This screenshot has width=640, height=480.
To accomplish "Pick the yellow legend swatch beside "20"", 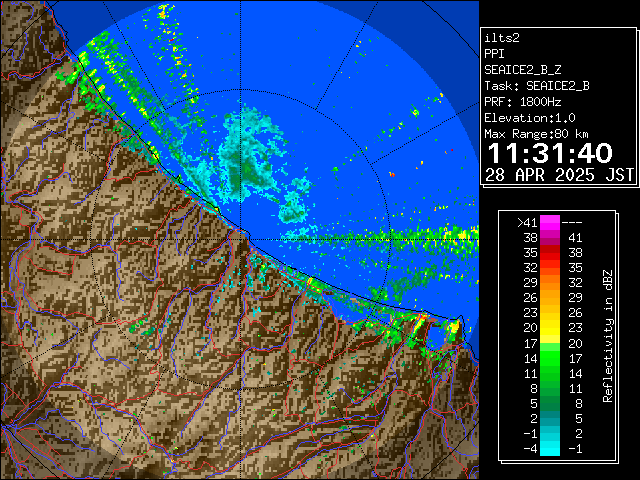I will (550, 328).
